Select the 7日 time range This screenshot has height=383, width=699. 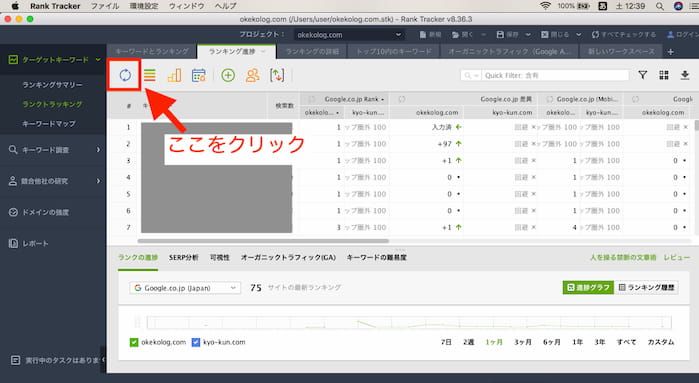click(446, 342)
